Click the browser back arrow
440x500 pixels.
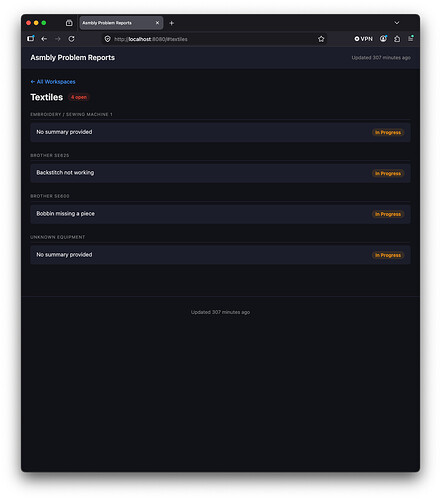[x=44, y=39]
